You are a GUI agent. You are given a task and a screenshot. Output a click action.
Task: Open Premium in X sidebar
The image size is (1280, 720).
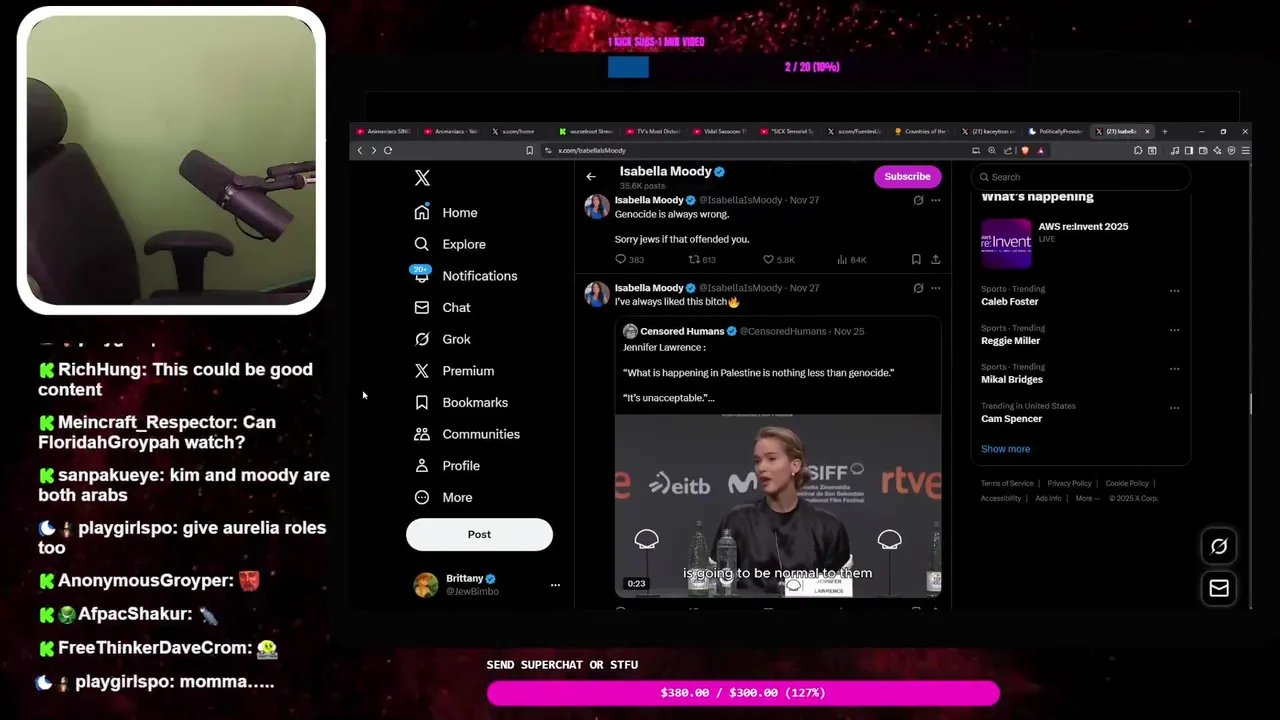(x=454, y=371)
